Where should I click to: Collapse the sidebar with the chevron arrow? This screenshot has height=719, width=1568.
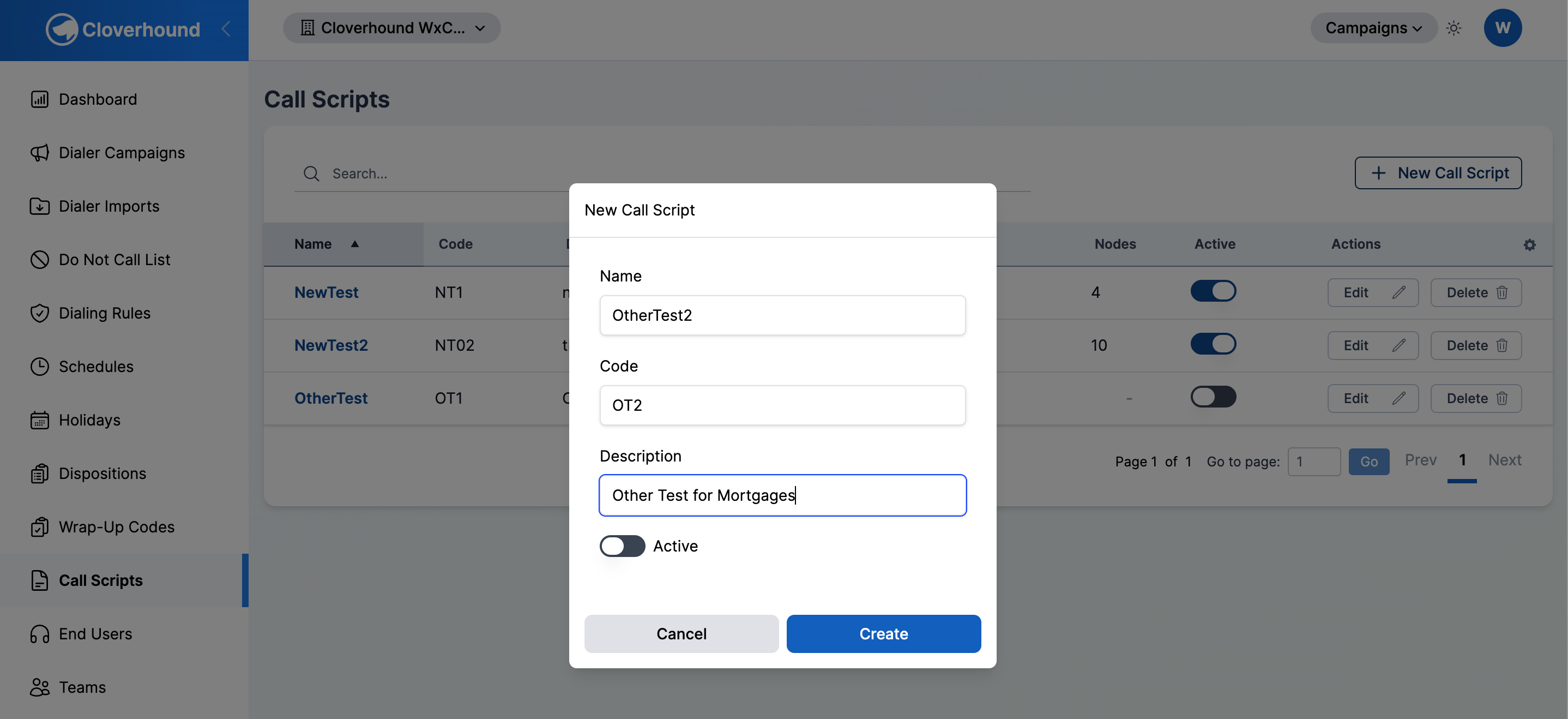point(226,28)
